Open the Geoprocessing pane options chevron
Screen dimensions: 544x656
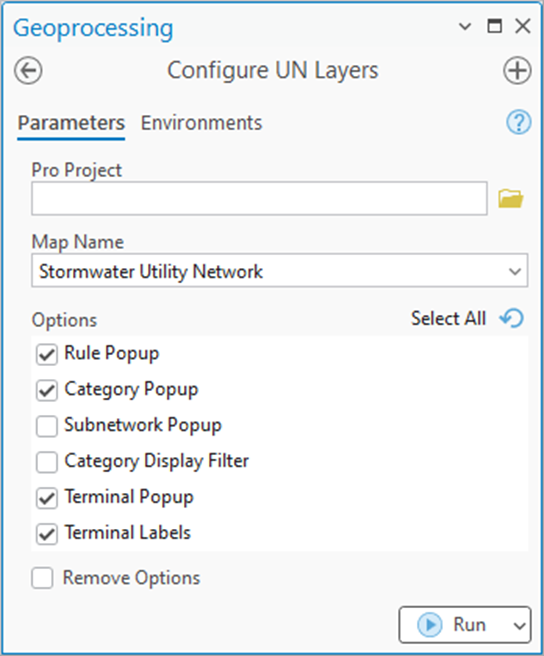[x=465, y=27]
